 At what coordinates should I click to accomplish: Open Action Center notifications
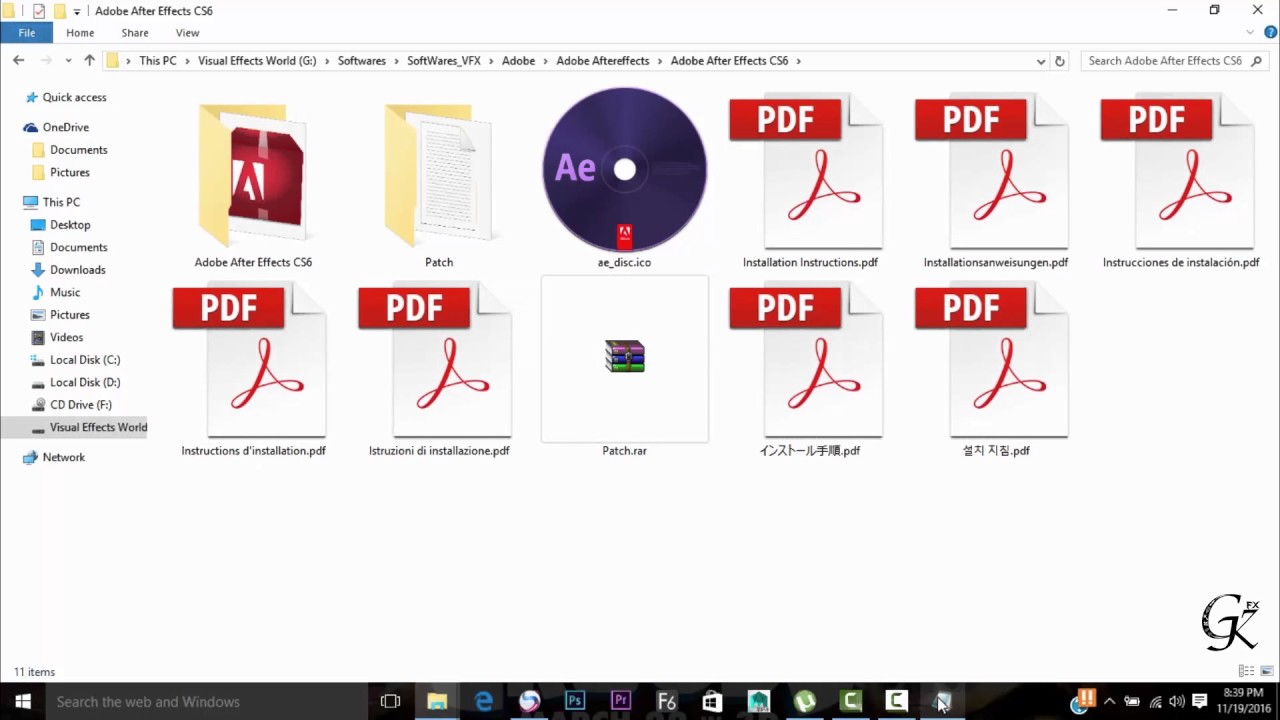point(1200,702)
